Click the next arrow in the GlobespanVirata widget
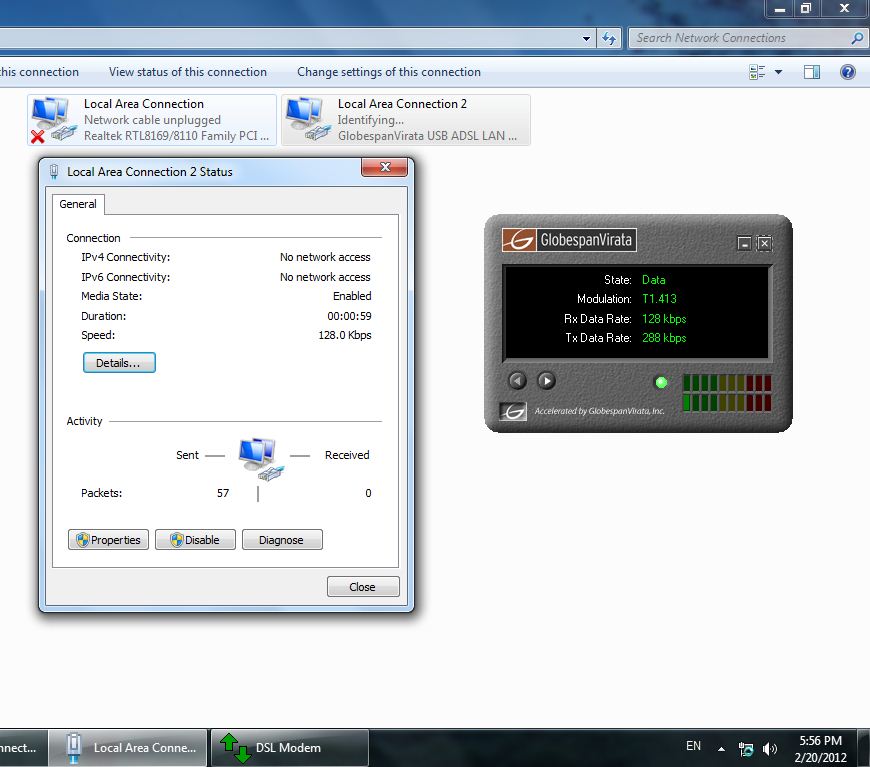 (547, 381)
